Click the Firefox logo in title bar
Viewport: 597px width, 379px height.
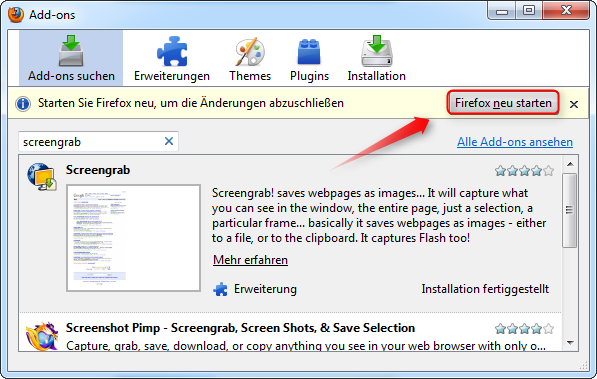coord(16,14)
